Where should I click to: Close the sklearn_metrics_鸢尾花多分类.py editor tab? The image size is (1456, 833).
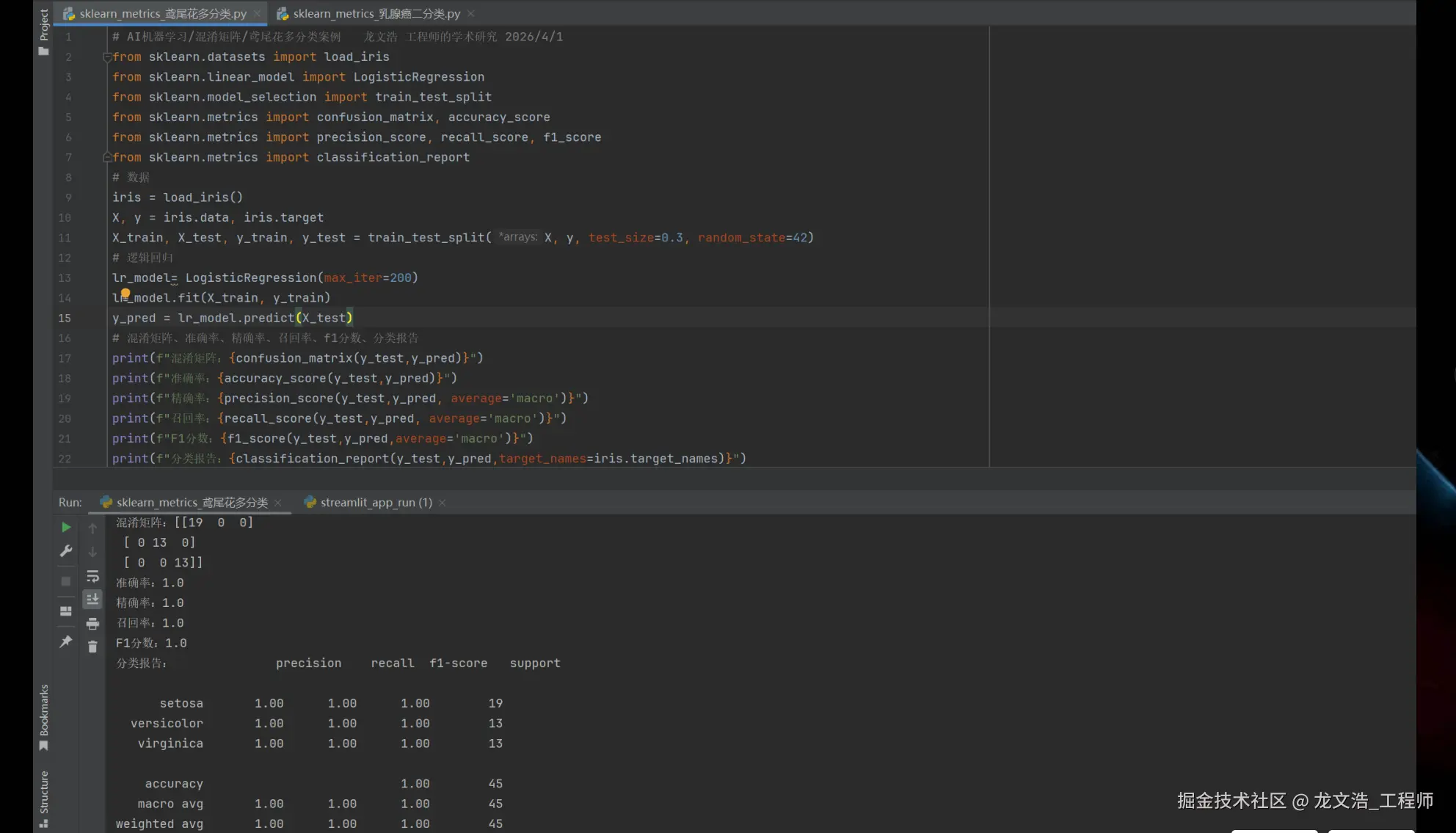(257, 13)
